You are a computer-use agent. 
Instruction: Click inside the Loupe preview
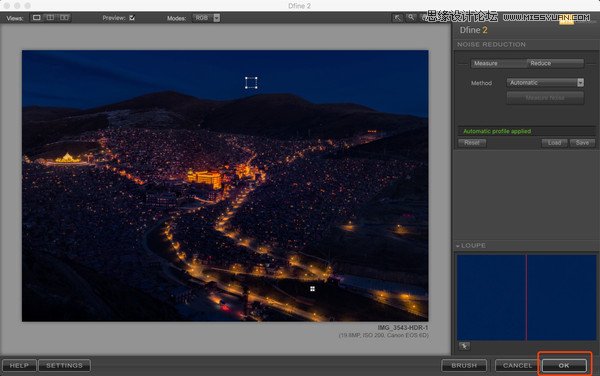[x=526, y=298]
